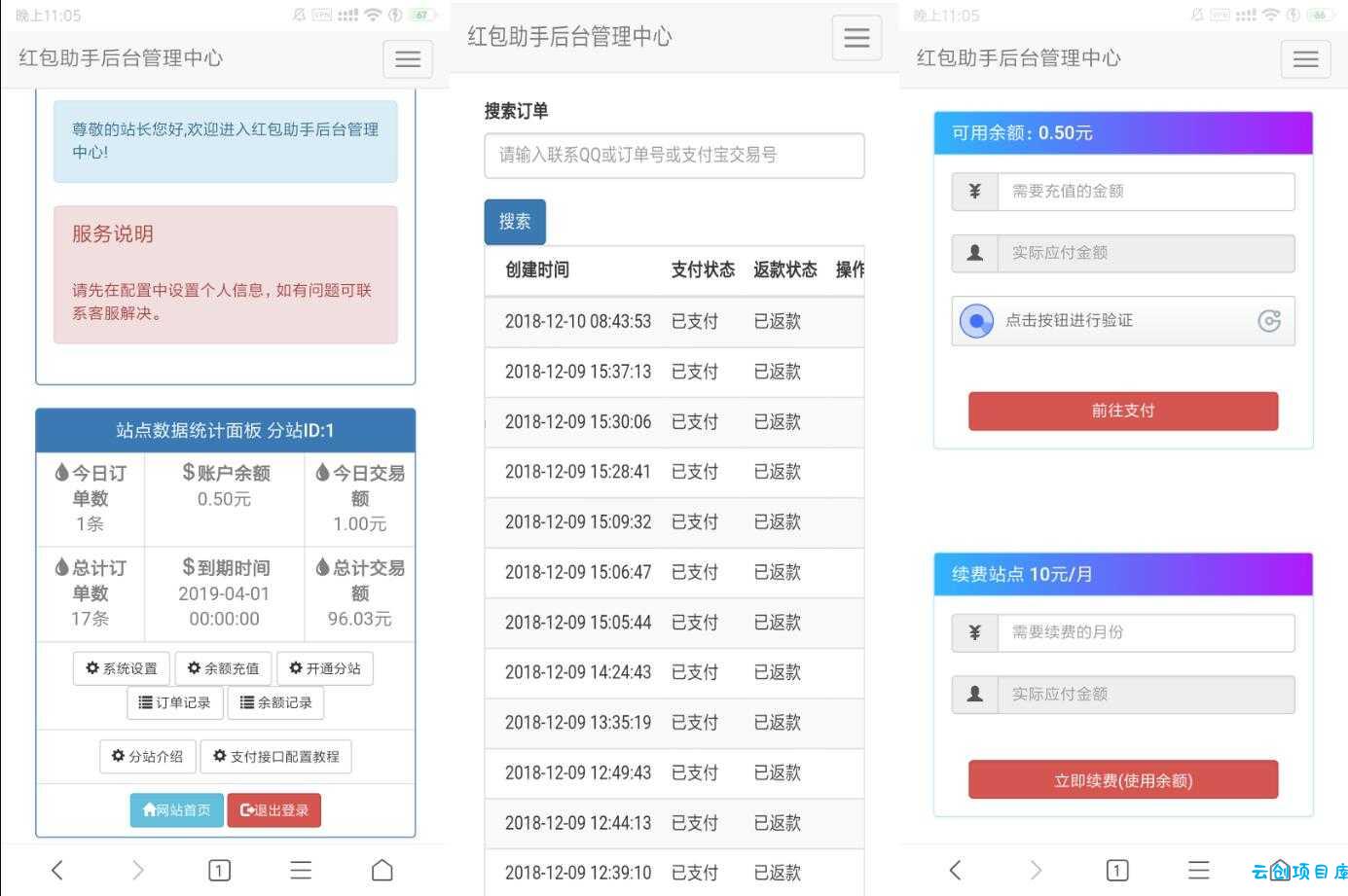The width and height of the screenshot is (1348, 896).
Task: Focus 需要充值的金额 input
Action: coord(1147,192)
